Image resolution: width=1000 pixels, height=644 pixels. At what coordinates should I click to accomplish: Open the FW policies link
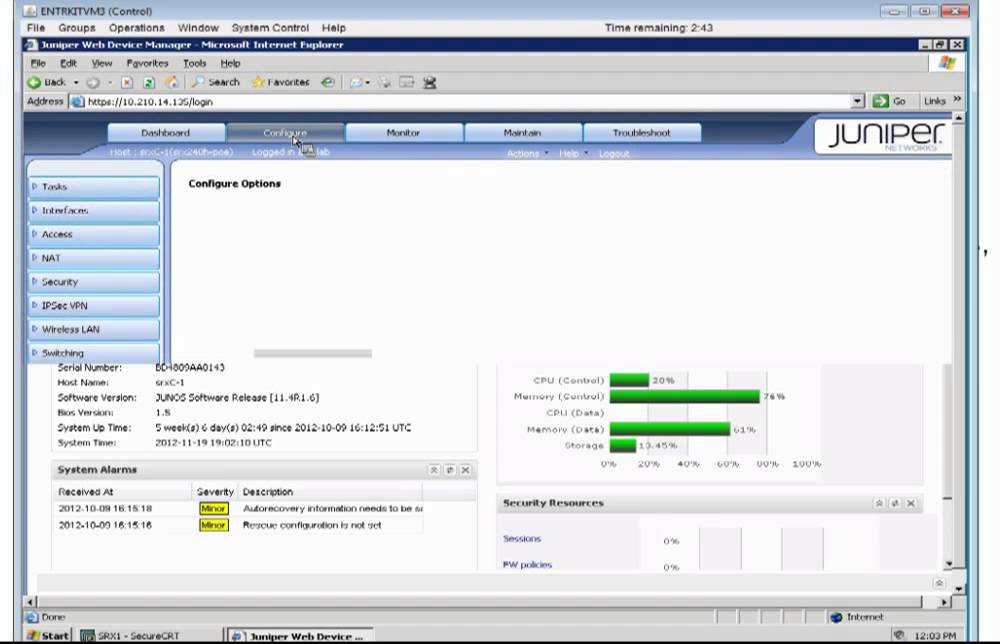(527, 565)
